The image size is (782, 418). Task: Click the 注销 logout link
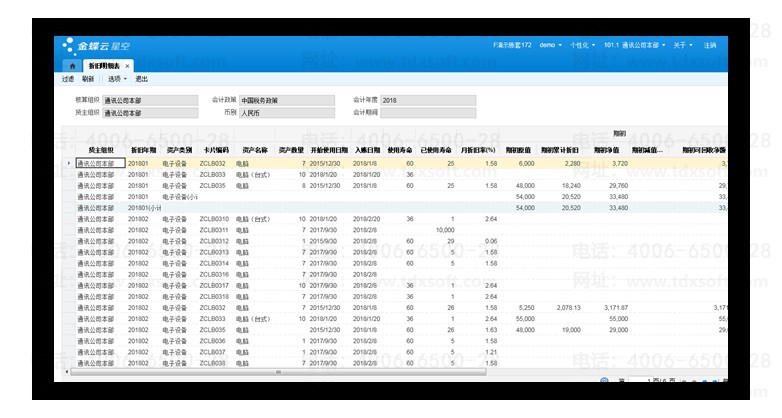coord(709,45)
